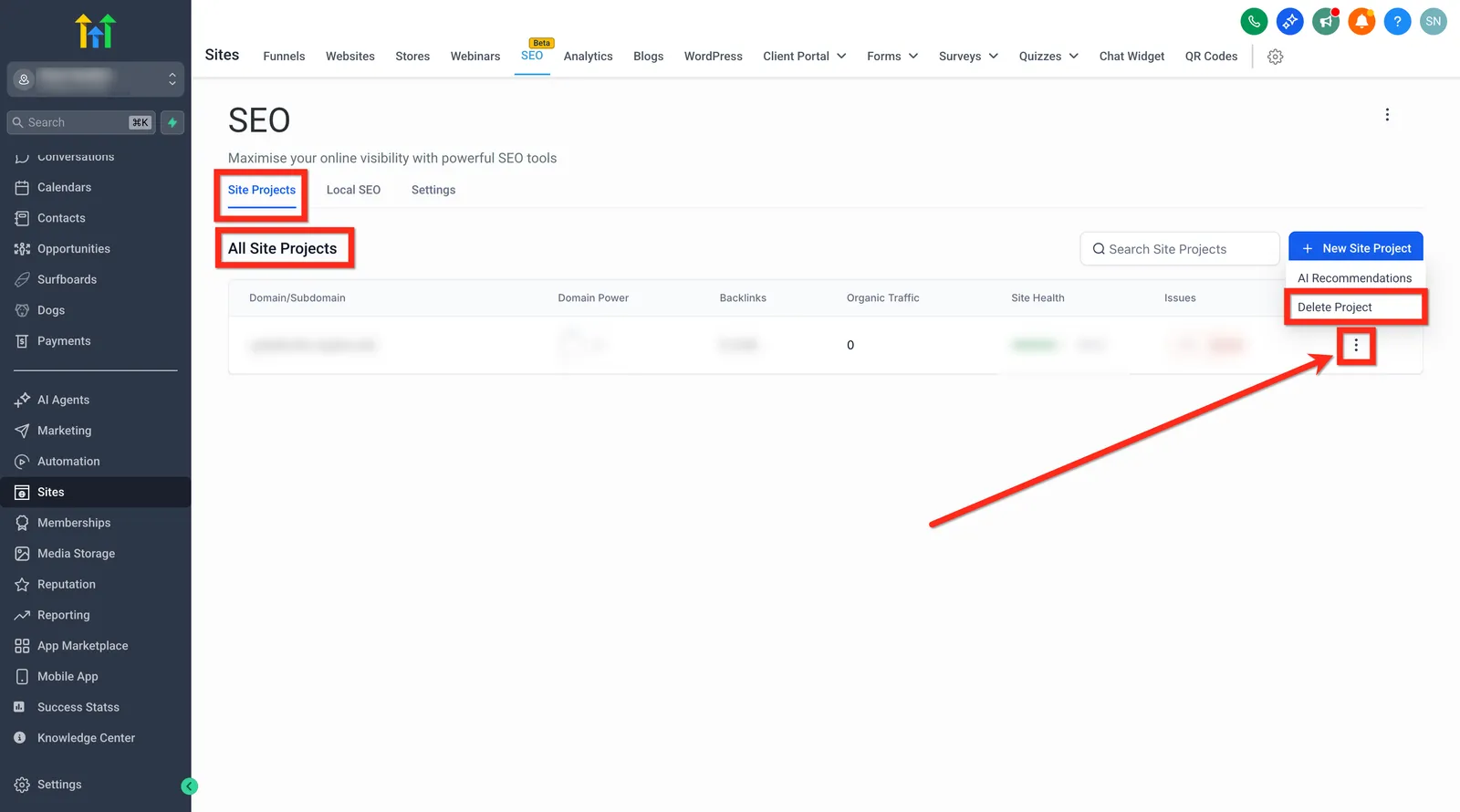This screenshot has height=812, width=1460.
Task: Click the New Site Project button
Action: coord(1356,248)
